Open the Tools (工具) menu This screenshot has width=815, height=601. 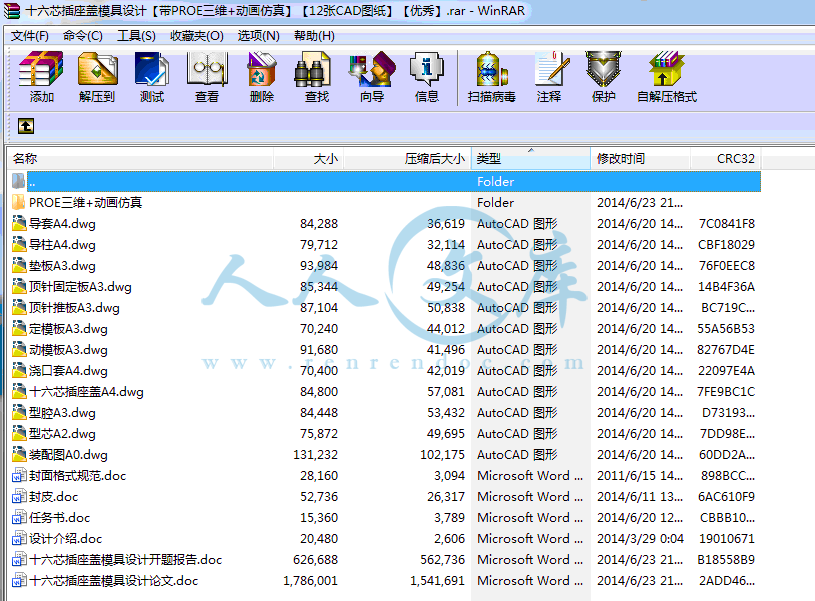(136, 36)
